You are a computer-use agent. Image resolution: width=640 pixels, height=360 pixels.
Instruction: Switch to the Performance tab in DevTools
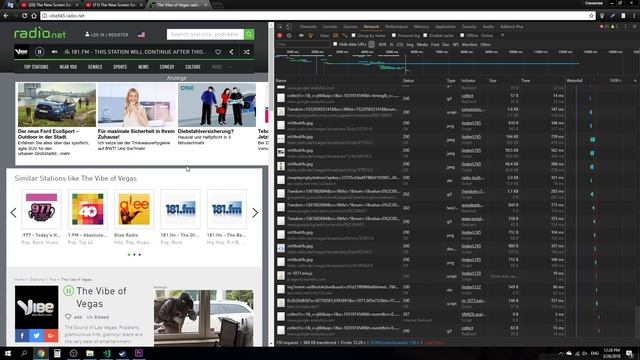(396, 27)
